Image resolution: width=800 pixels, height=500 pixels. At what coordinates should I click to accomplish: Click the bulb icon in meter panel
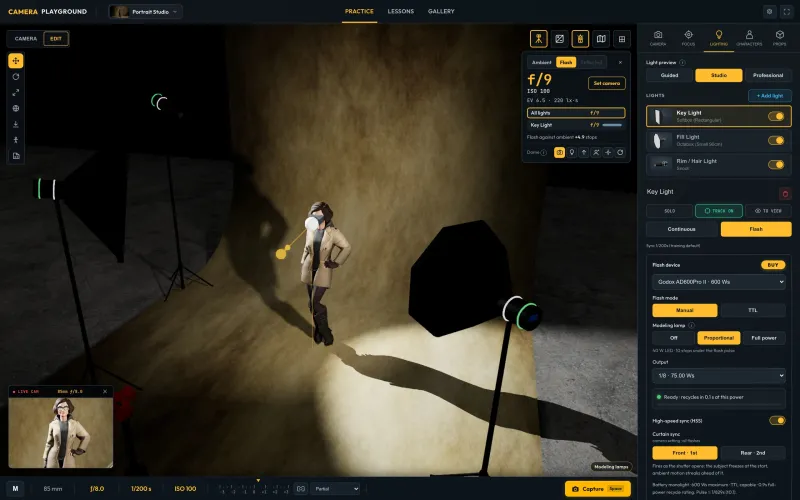pyautogui.click(x=572, y=152)
